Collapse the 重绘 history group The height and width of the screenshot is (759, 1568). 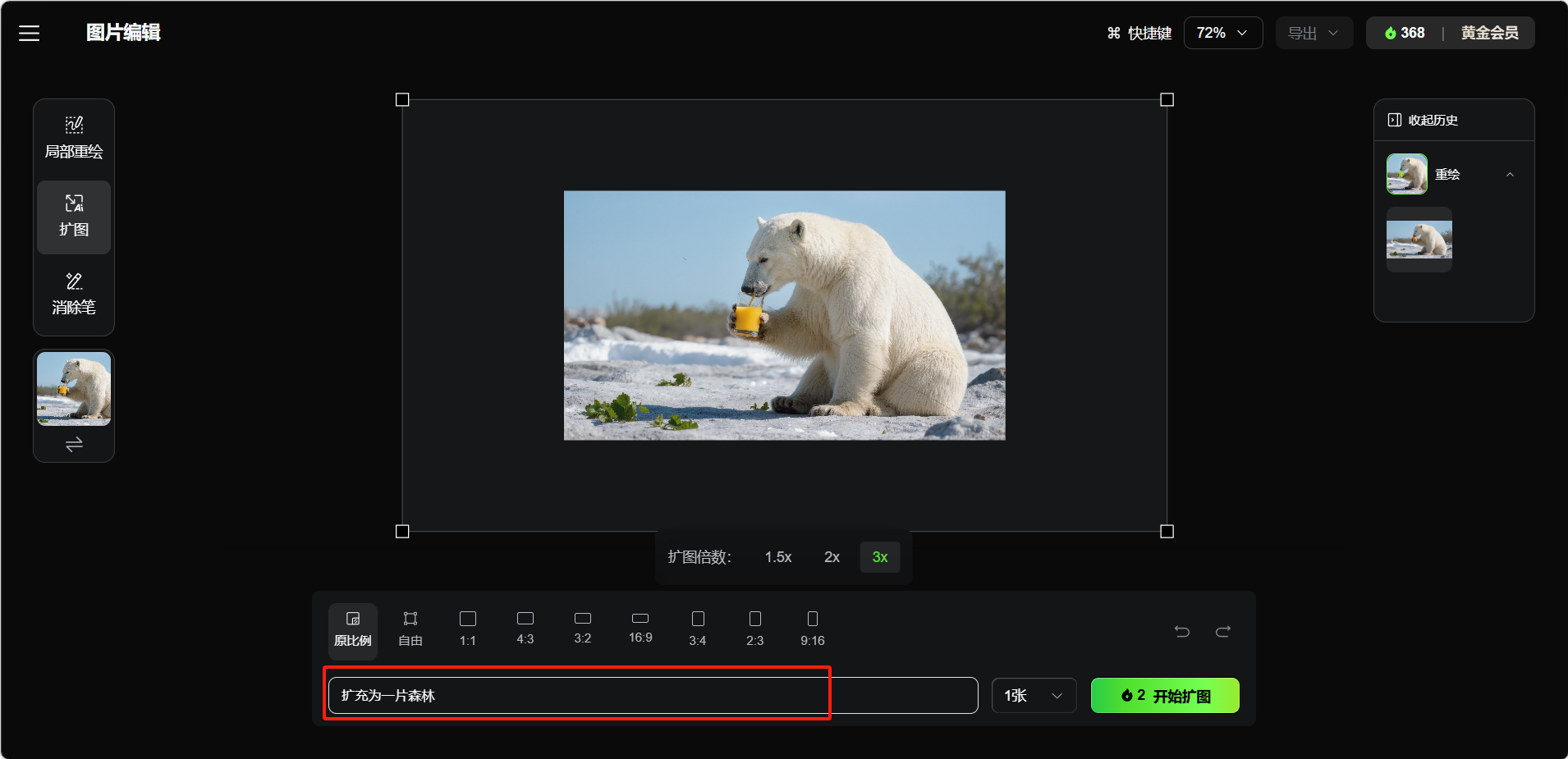click(1509, 175)
